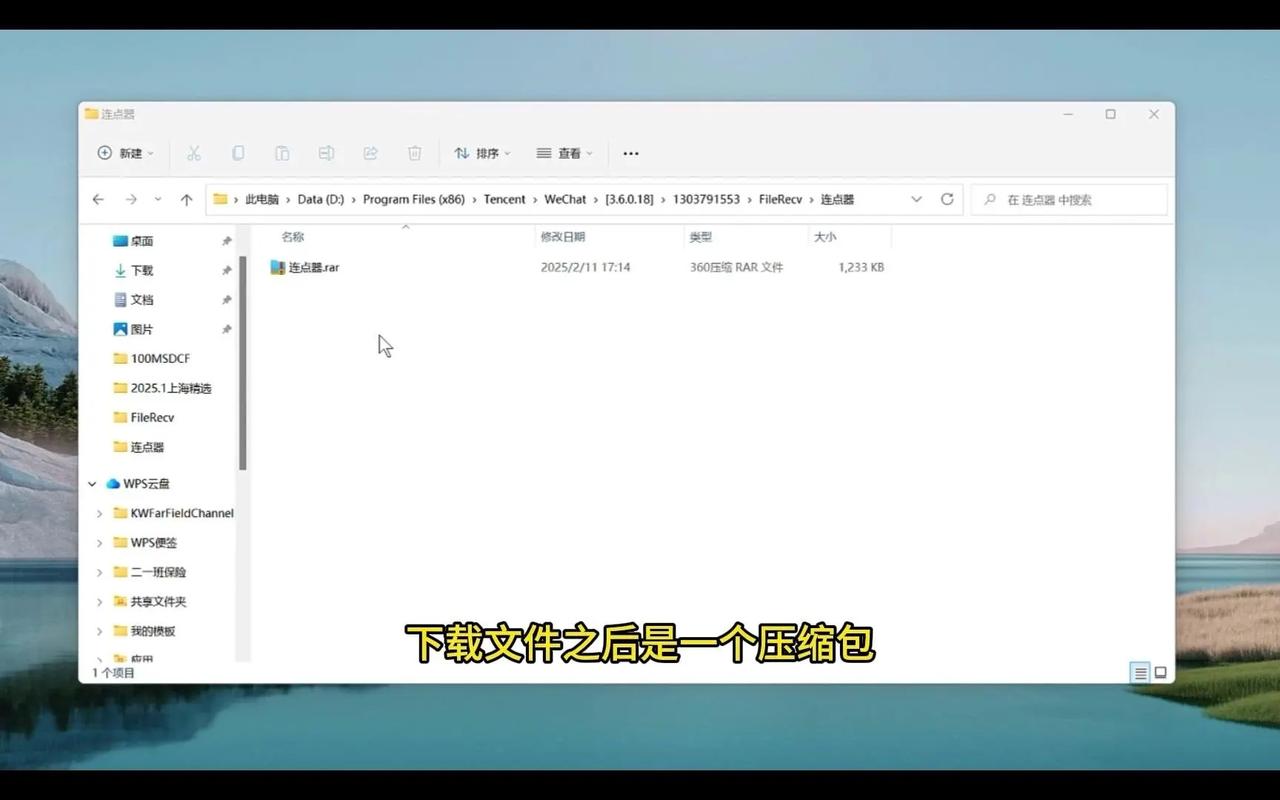Viewport: 1280px width, 800px height.
Task: Click the pin icon next to 文档
Action: point(227,300)
